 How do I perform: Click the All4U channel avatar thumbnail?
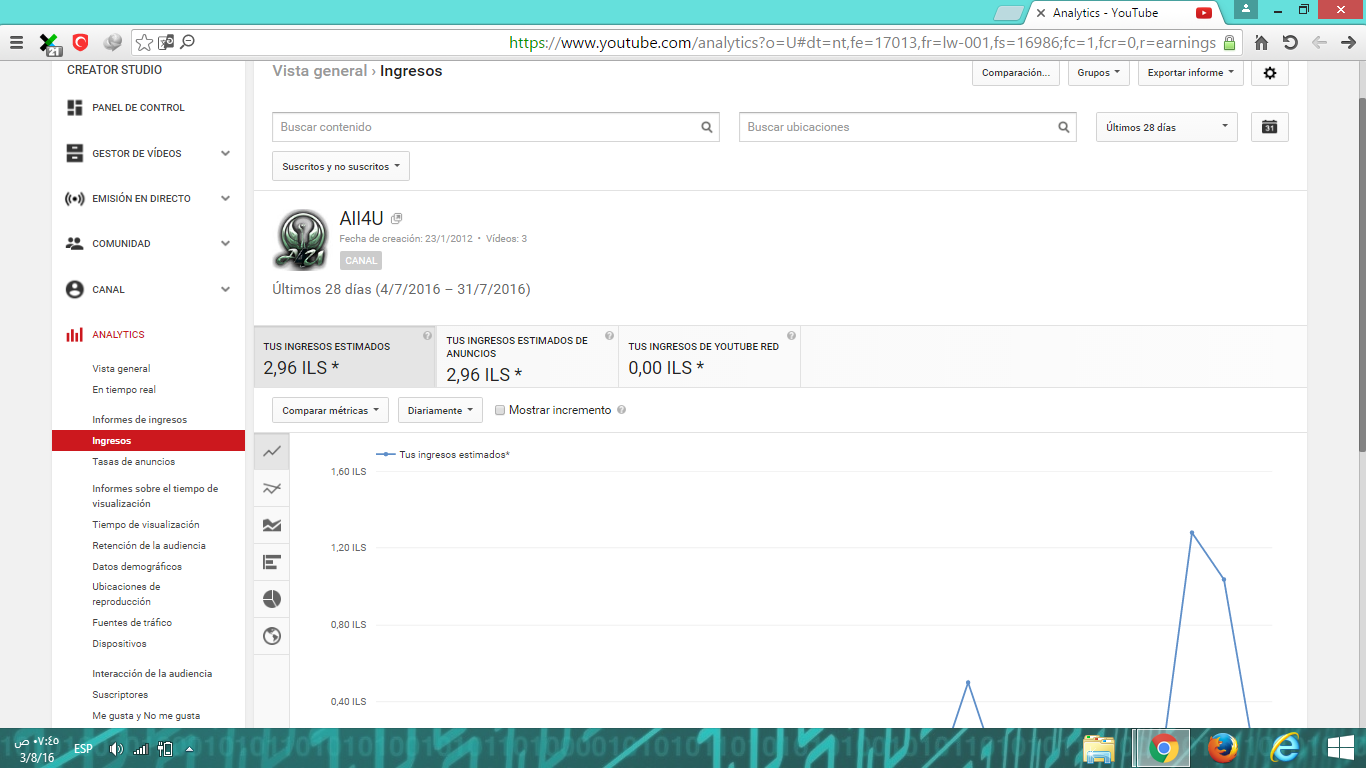point(300,238)
